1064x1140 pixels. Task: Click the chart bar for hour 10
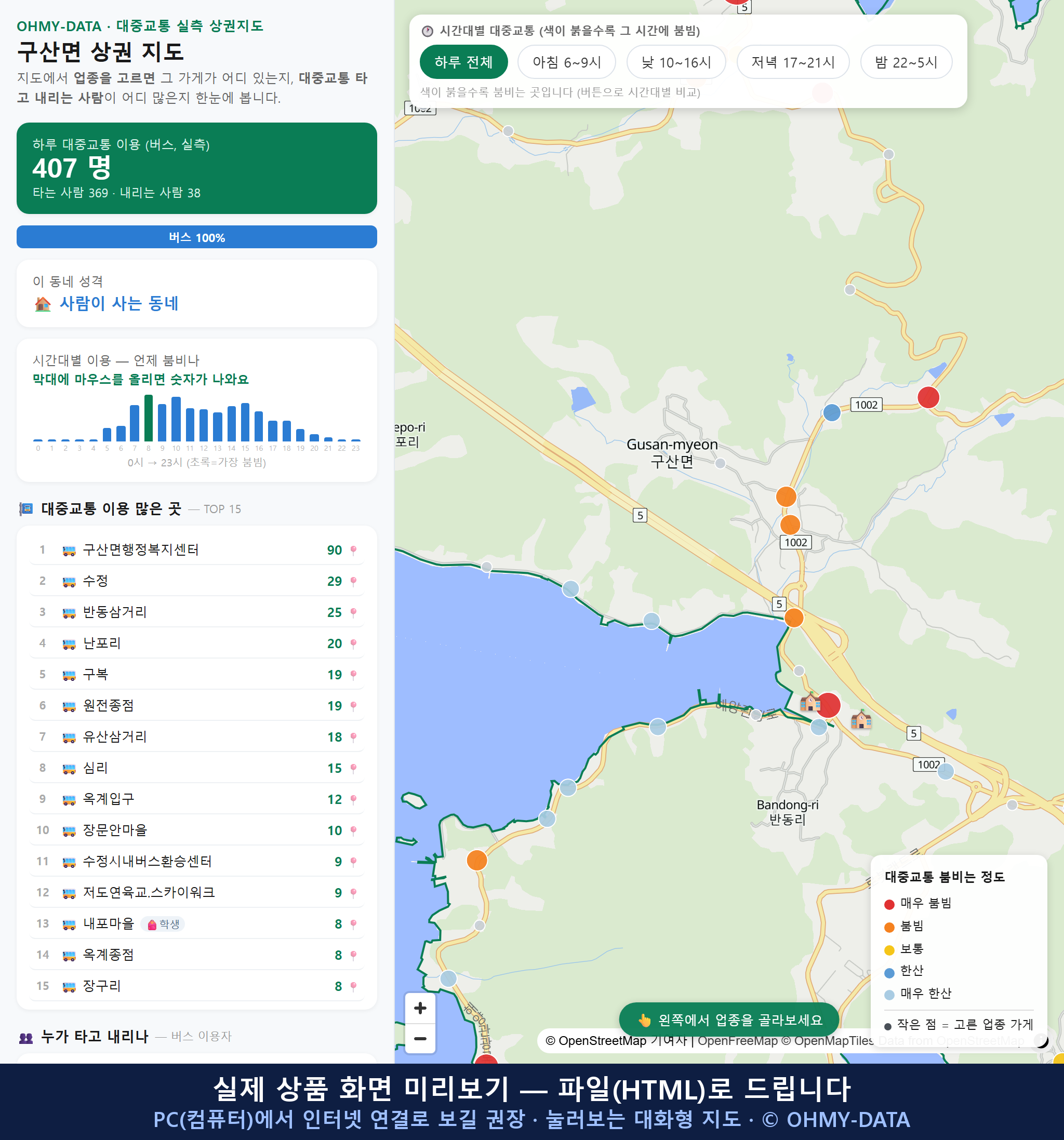pyautogui.click(x=176, y=419)
